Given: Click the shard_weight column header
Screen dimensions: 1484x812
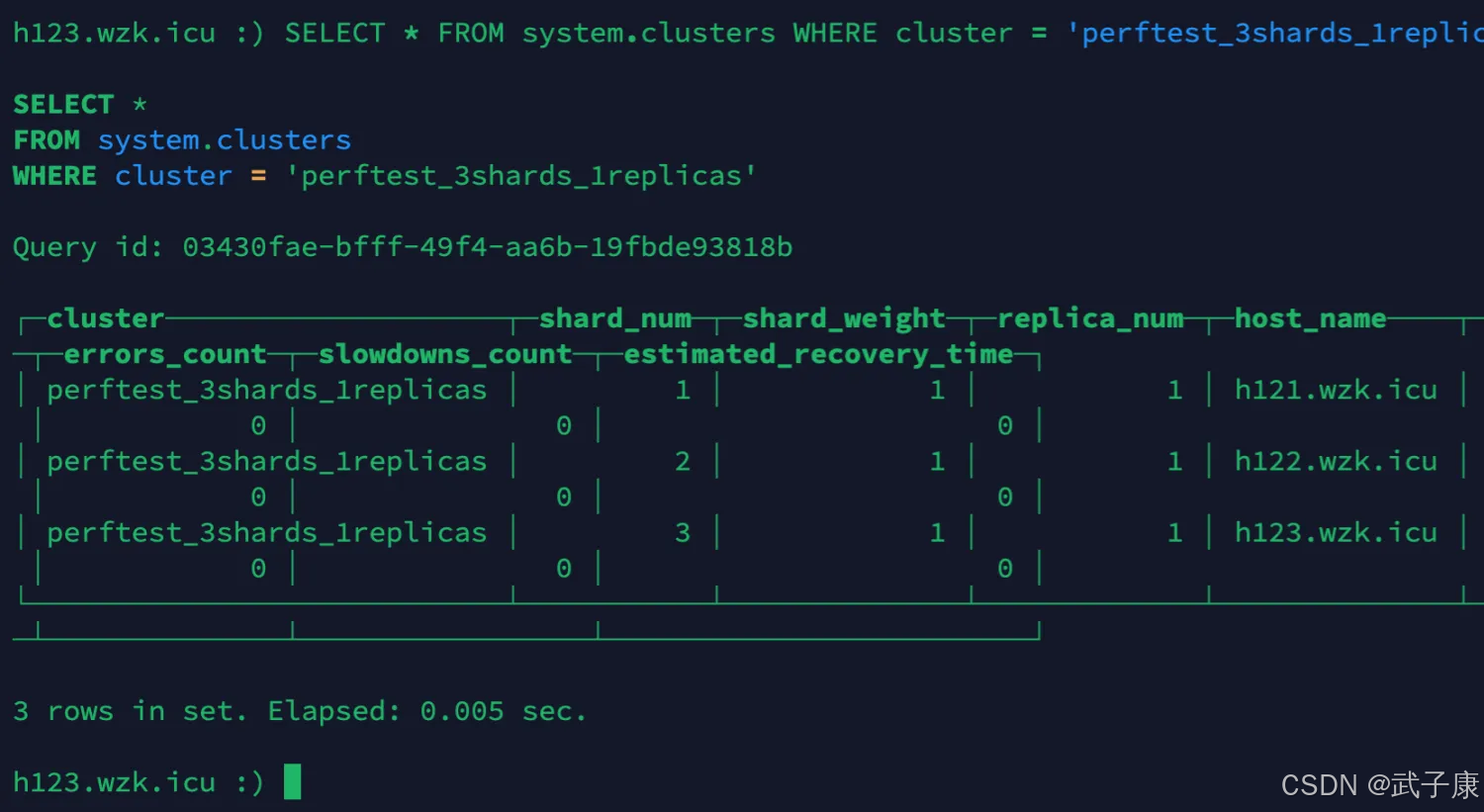Looking at the screenshot, I should [844, 318].
